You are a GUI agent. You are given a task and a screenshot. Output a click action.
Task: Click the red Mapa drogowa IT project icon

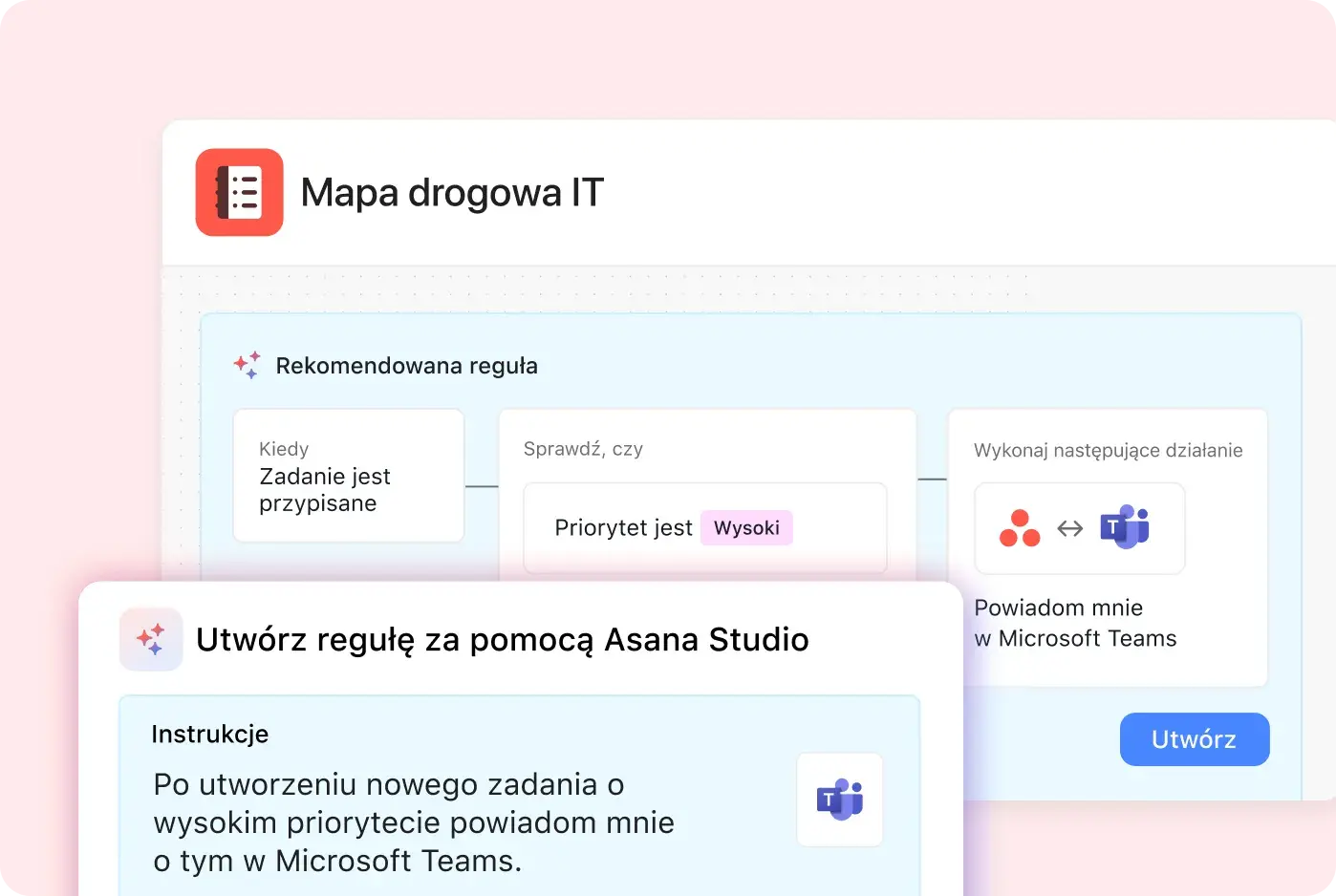pos(239,192)
